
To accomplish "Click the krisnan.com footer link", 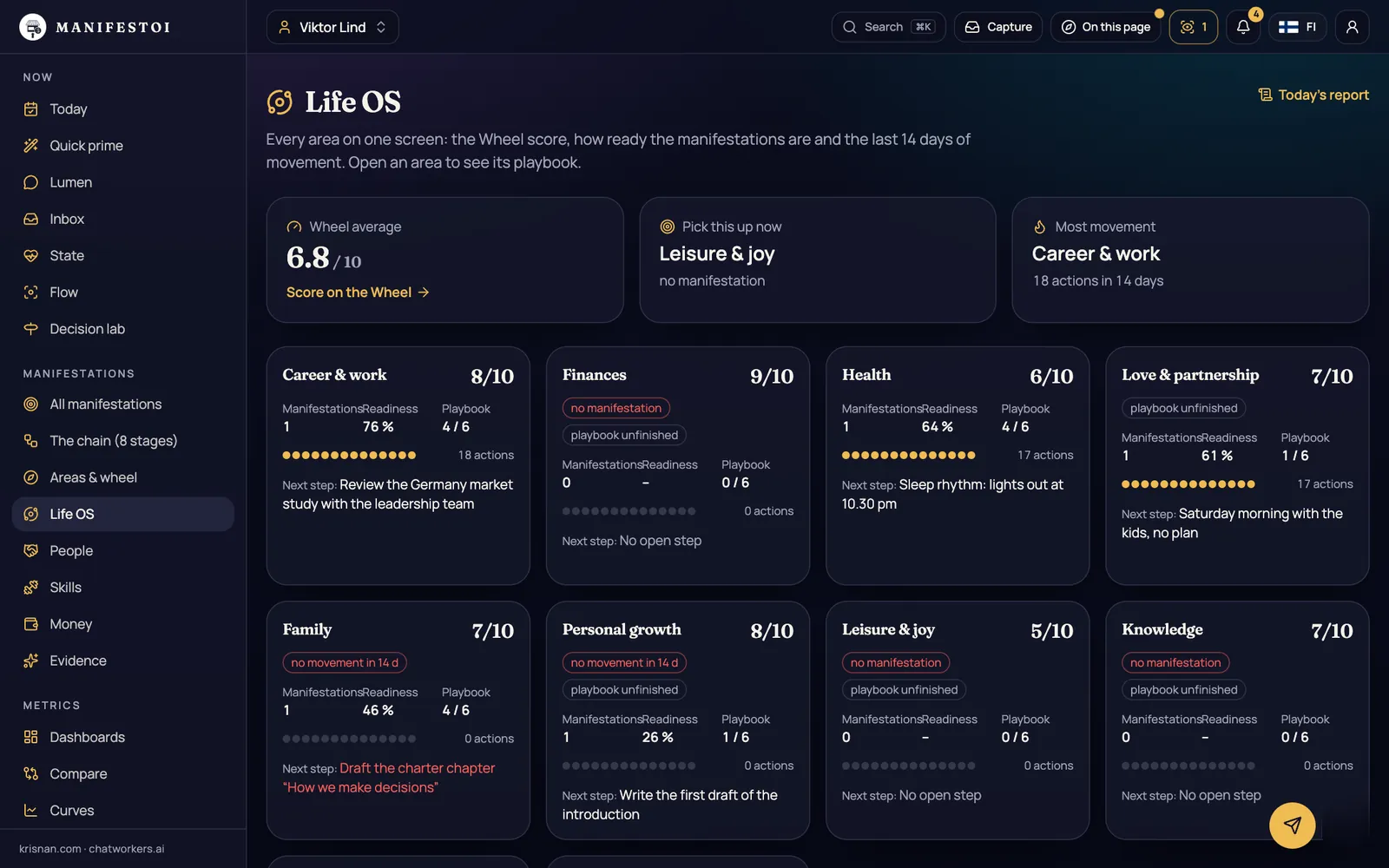I will click(50, 849).
